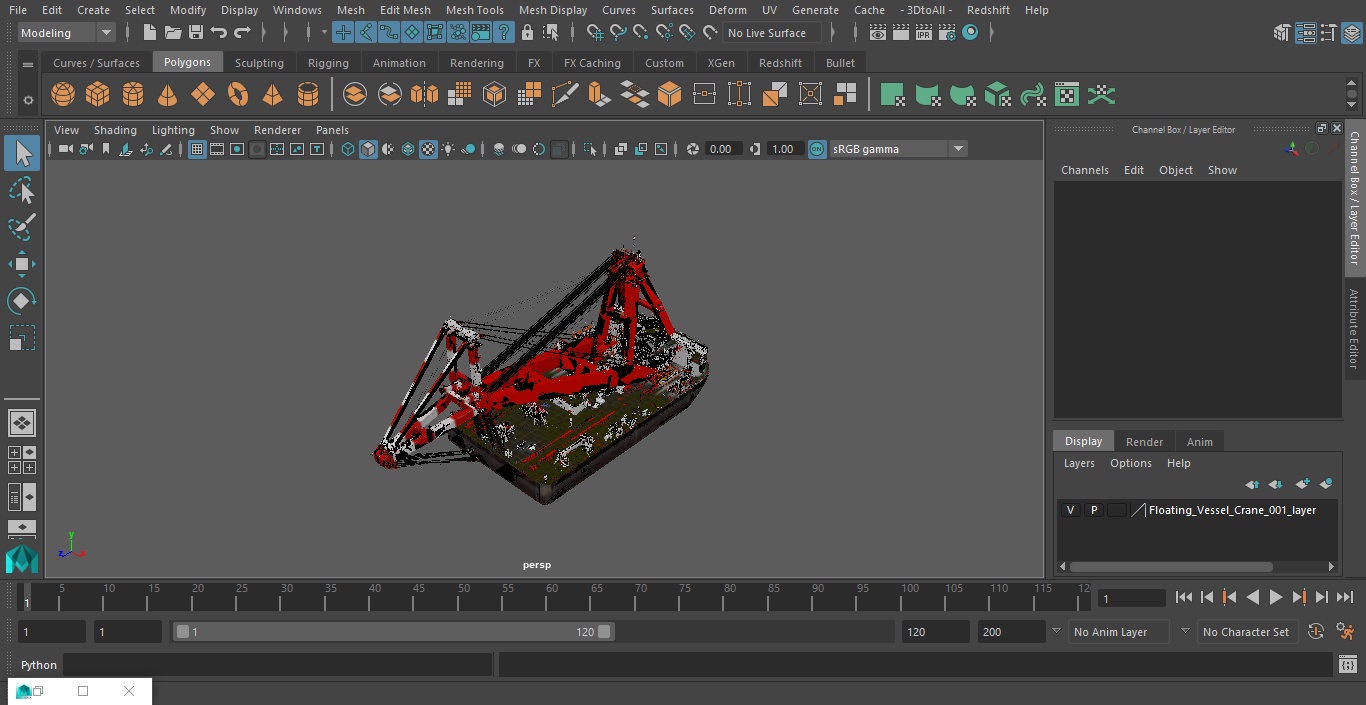Click the timeline range slider bar
This screenshot has width=1366, height=705.
[393, 632]
